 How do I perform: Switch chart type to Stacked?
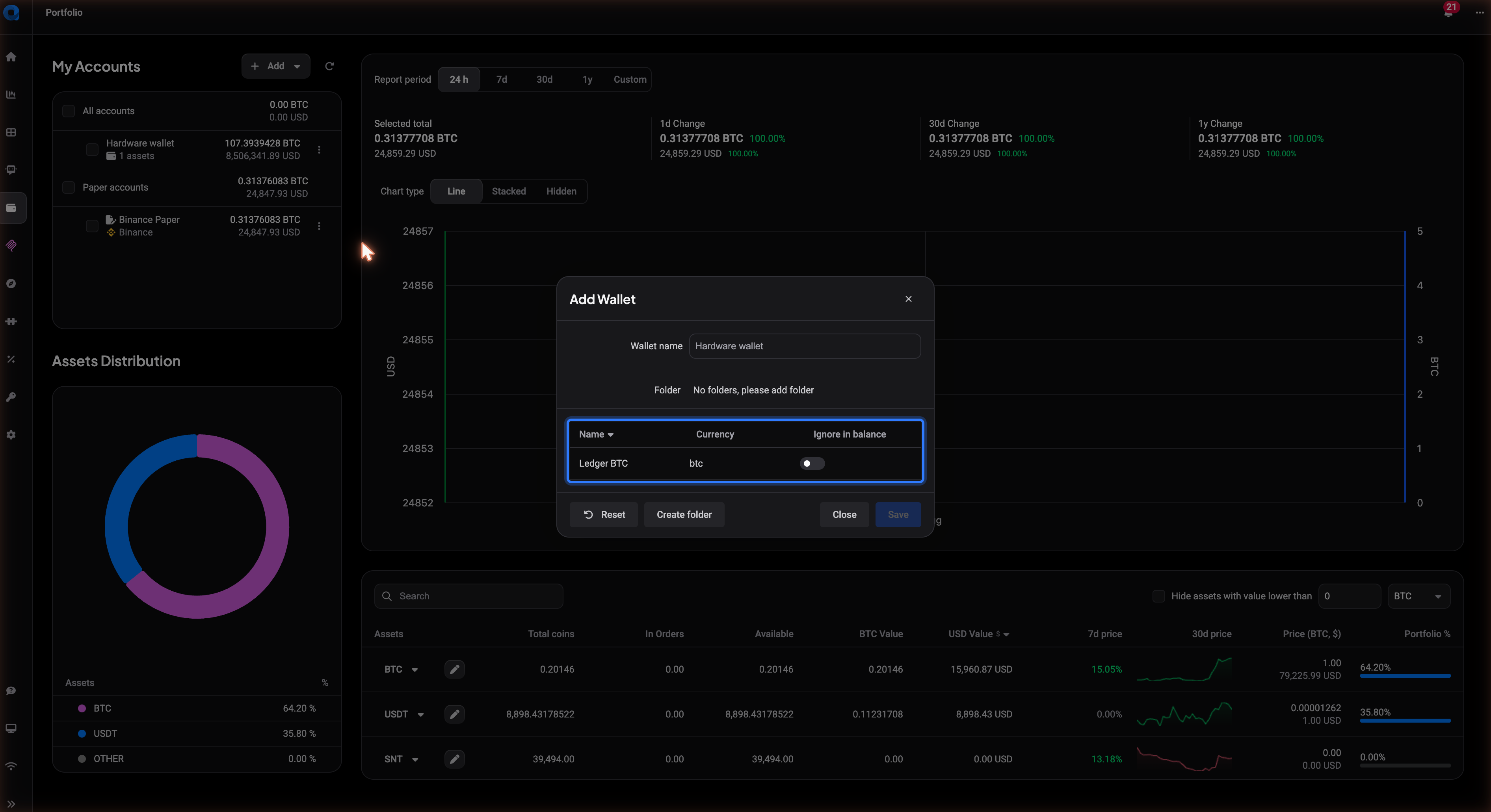click(x=509, y=191)
